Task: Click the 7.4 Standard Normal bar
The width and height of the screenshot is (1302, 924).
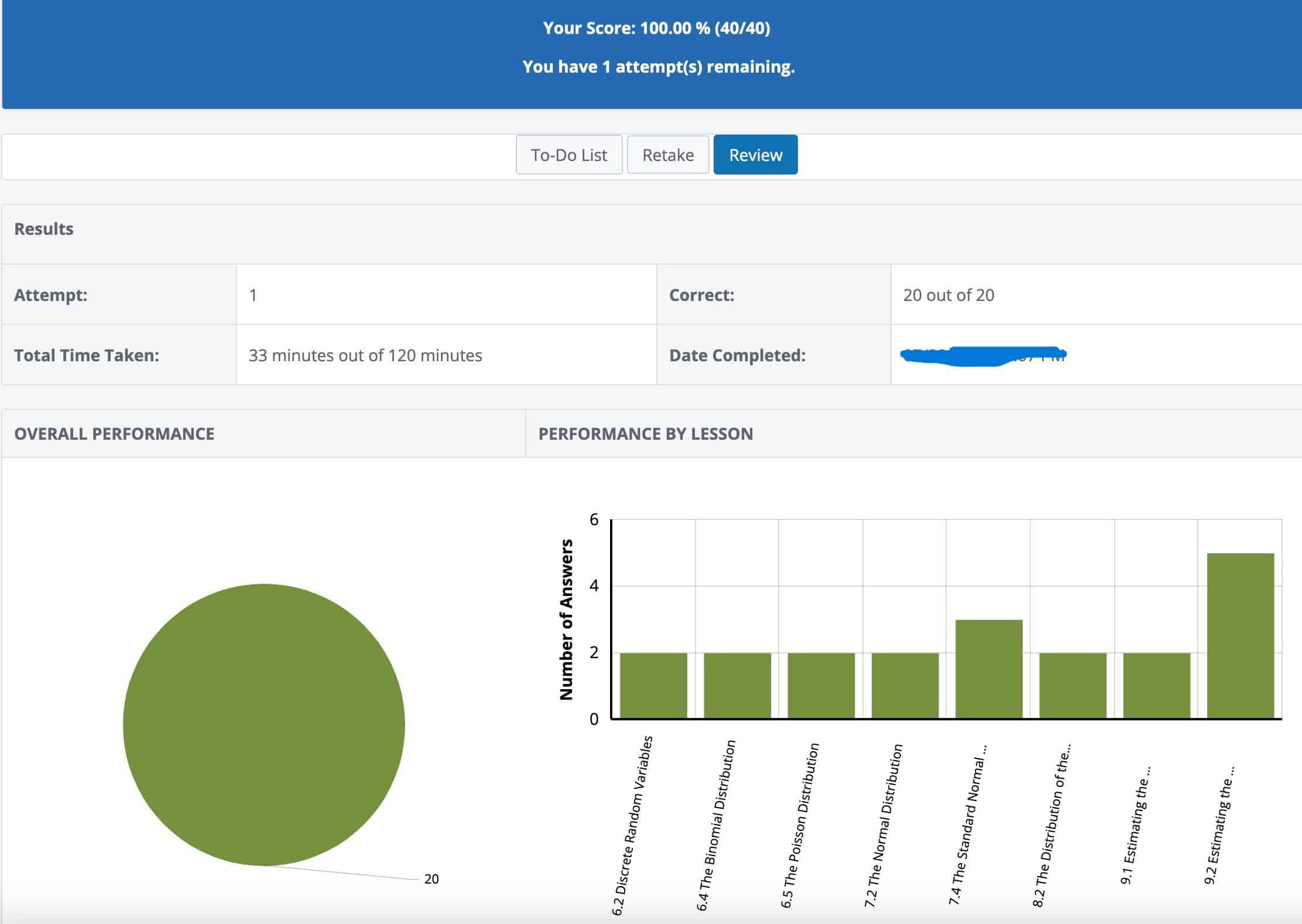Action: 989,669
